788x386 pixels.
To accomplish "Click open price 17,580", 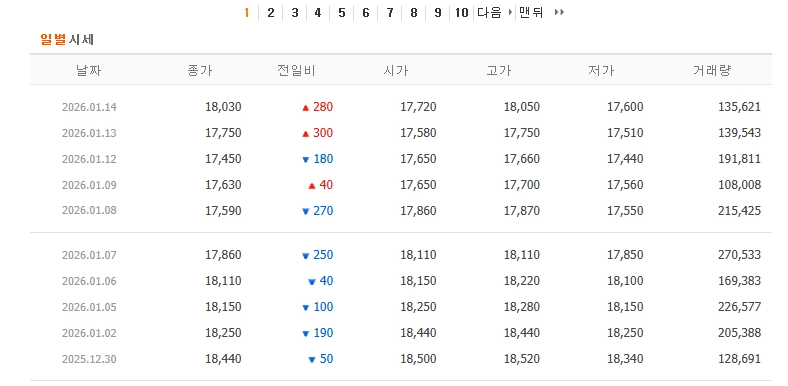I will pyautogui.click(x=418, y=133).
